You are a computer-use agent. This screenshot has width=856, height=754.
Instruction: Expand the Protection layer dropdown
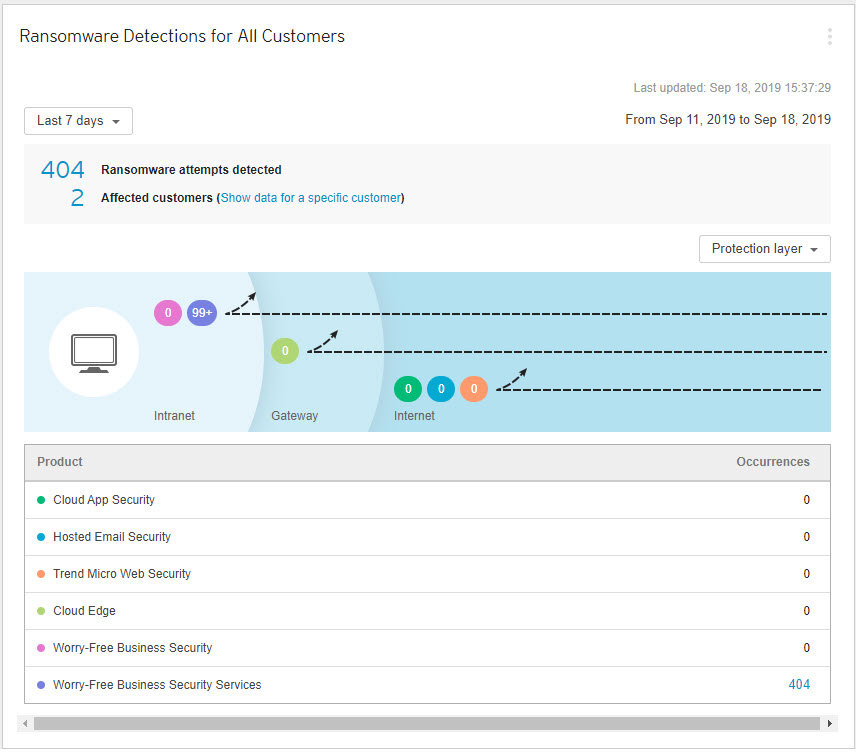[764, 249]
